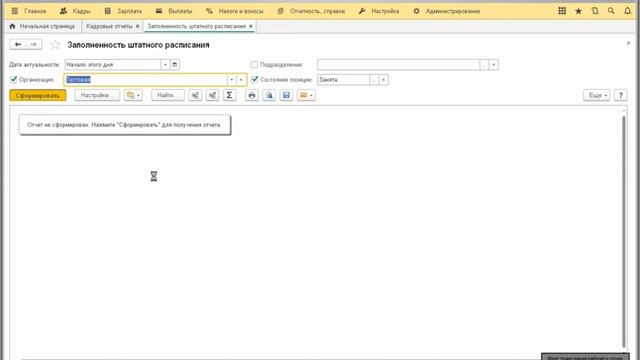This screenshot has height=360, width=640.
Task: Open the main hamburger menu icon
Action: point(15,11)
